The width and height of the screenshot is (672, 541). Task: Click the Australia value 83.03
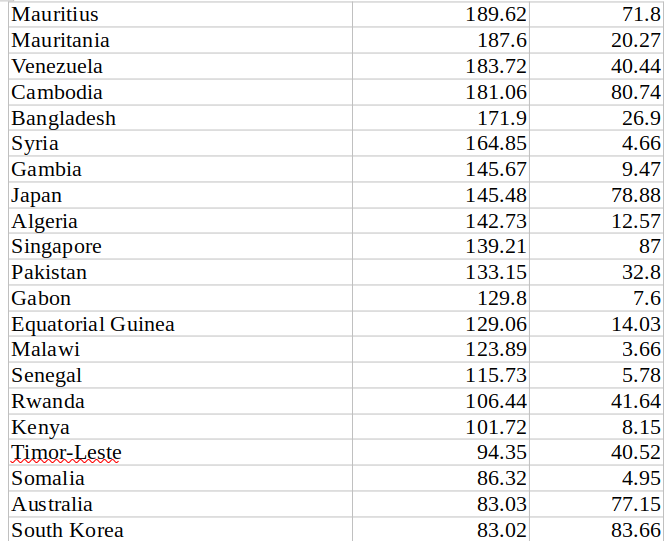tap(441, 504)
